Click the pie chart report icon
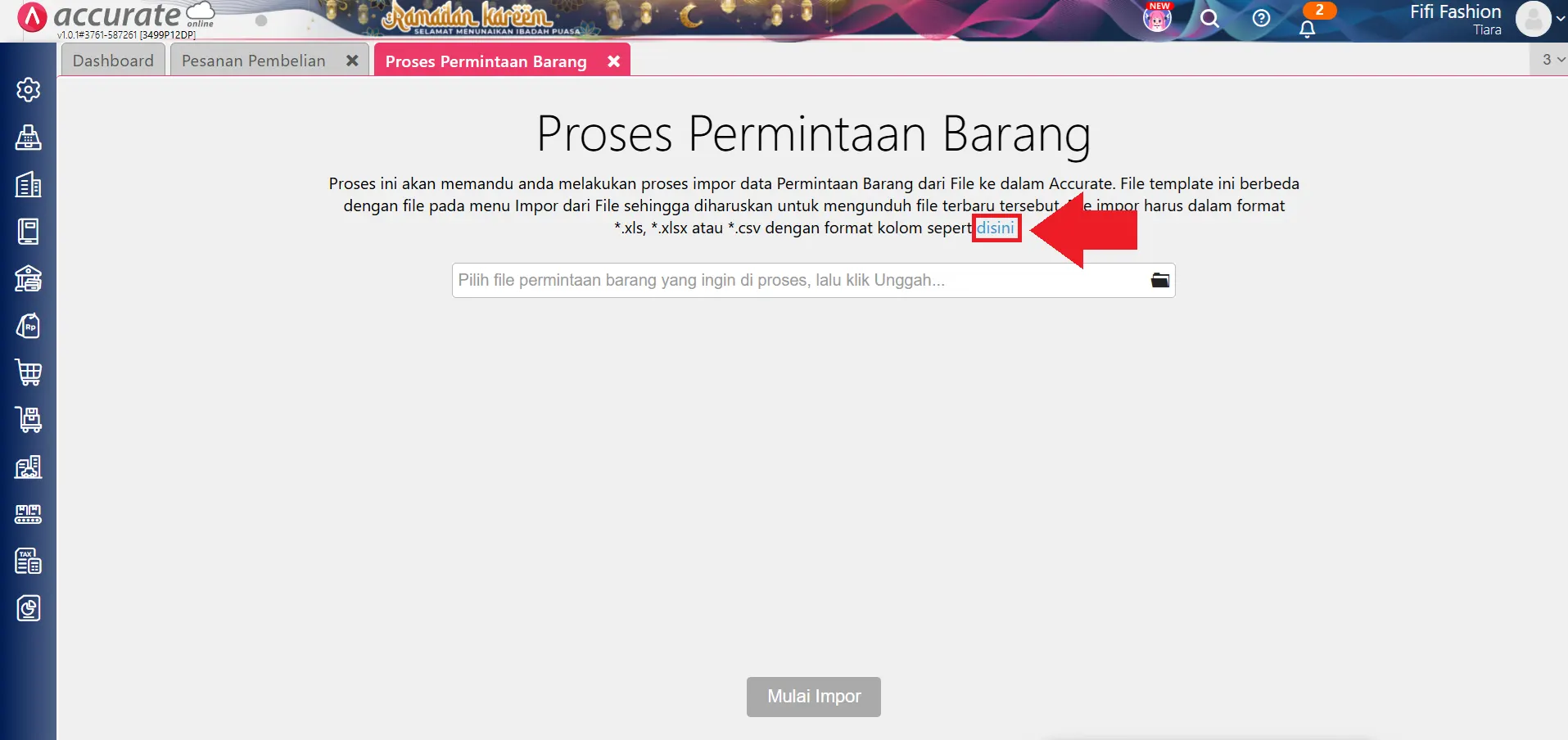This screenshot has height=740, width=1568. tap(28, 608)
